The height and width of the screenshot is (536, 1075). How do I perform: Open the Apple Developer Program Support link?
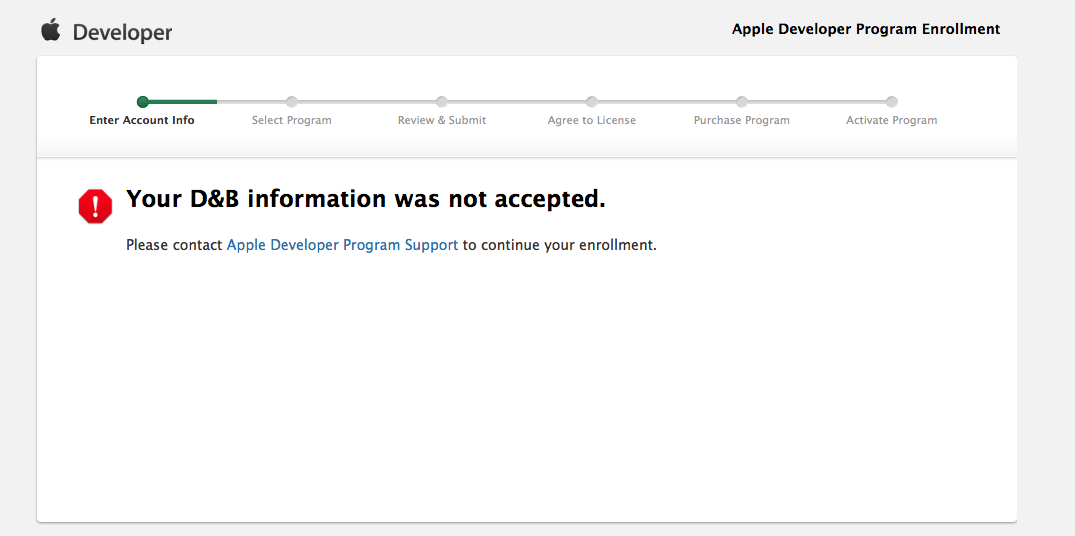point(342,245)
